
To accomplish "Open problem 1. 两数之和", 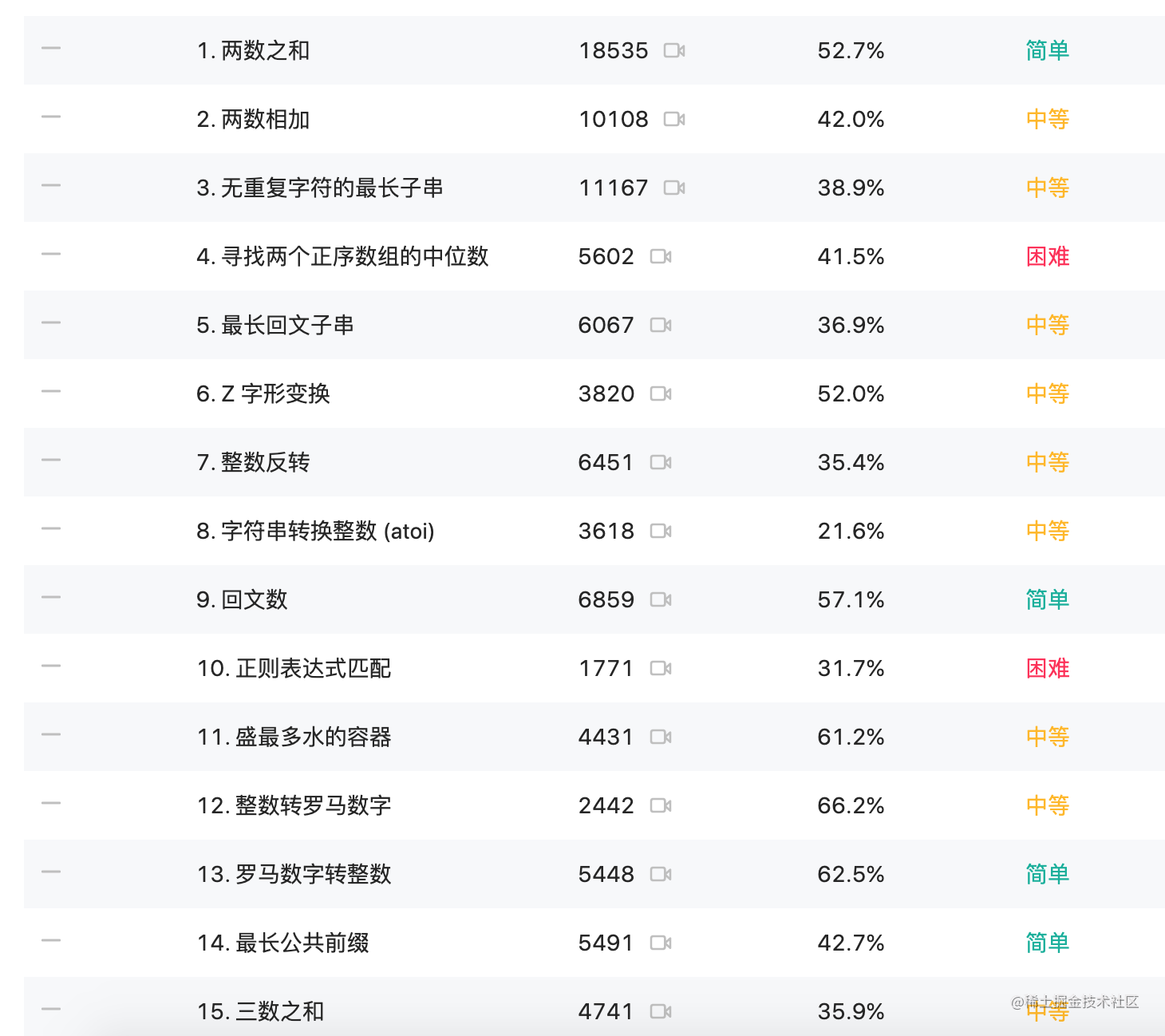I will (x=253, y=50).
